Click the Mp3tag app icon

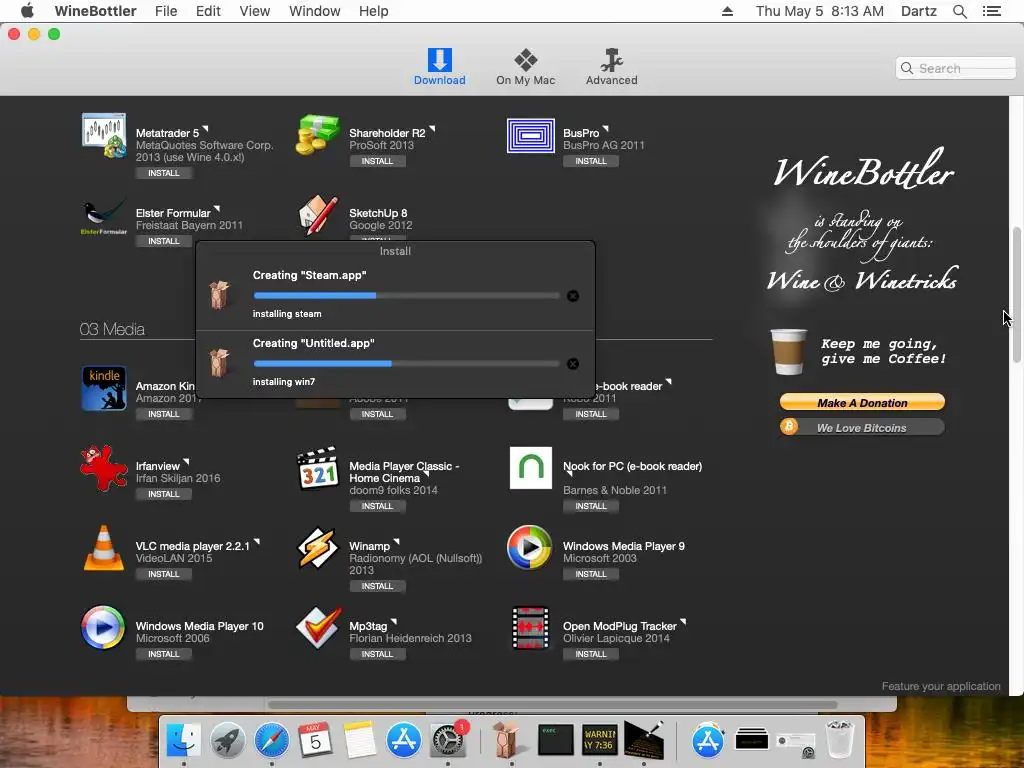(318, 628)
